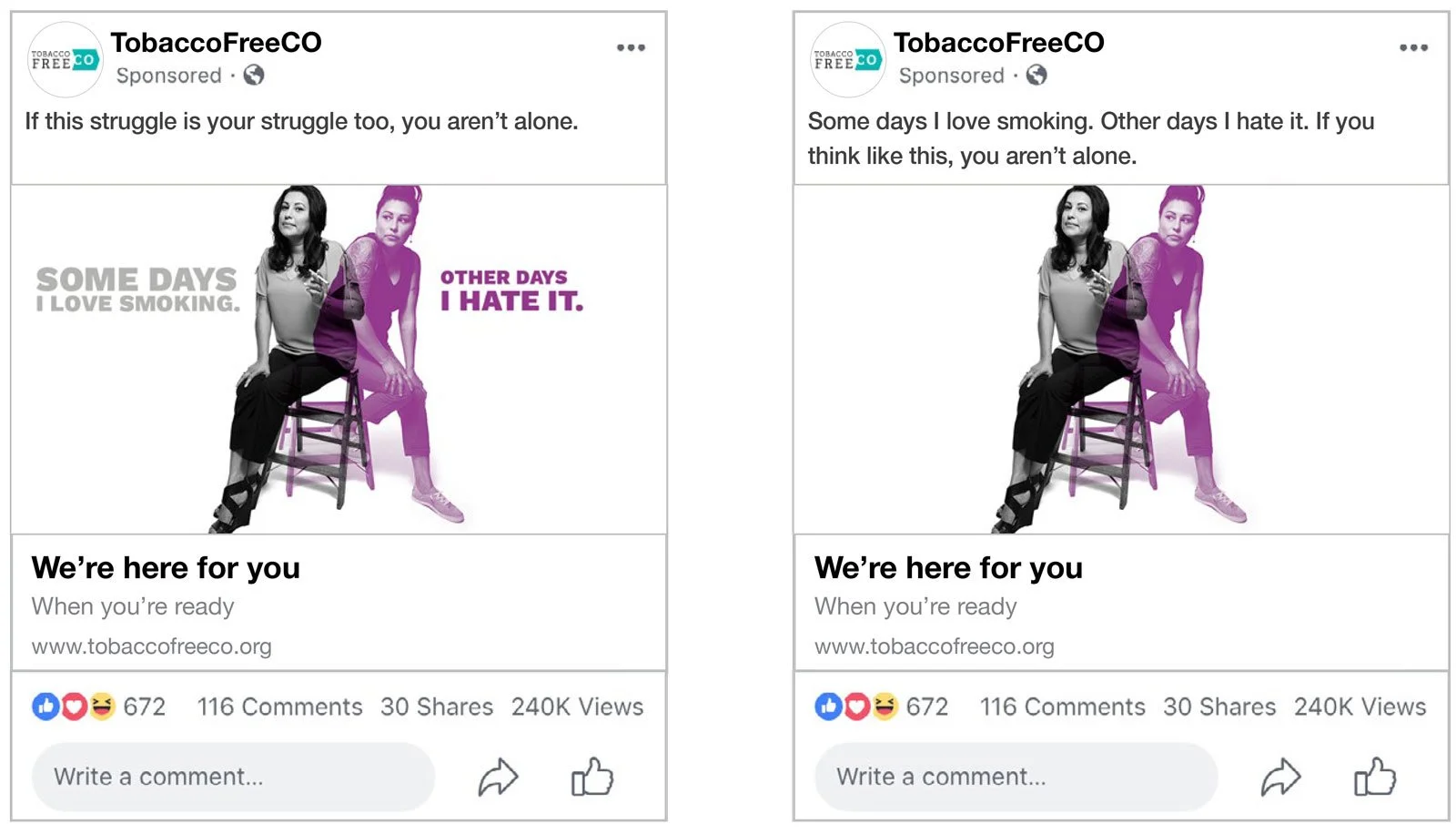Image resolution: width=1456 pixels, height=834 pixels.
Task: Click in the Write a comment field on the left post
Action: point(232,777)
